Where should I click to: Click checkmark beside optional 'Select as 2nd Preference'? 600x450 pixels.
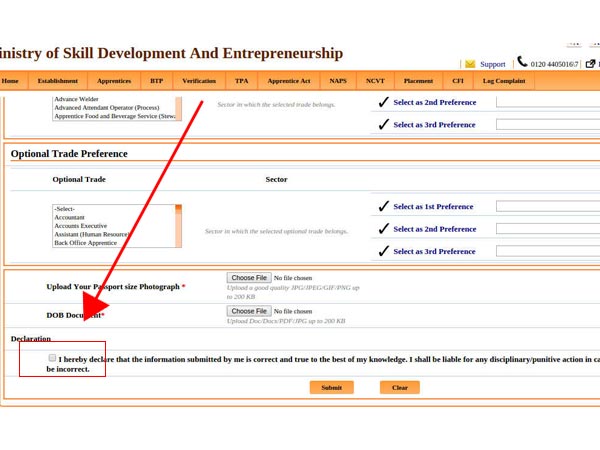[383, 229]
